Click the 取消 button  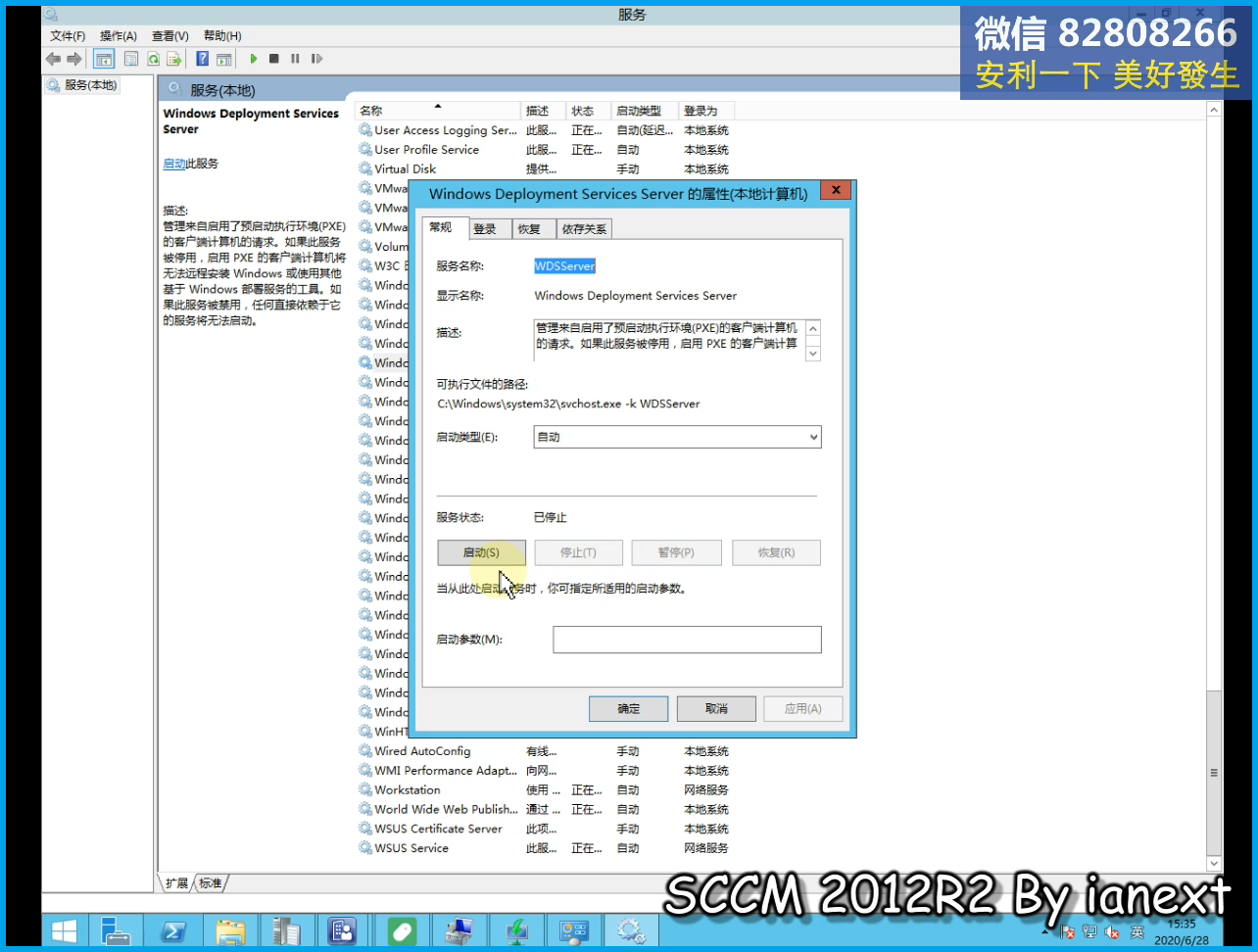[x=716, y=709]
